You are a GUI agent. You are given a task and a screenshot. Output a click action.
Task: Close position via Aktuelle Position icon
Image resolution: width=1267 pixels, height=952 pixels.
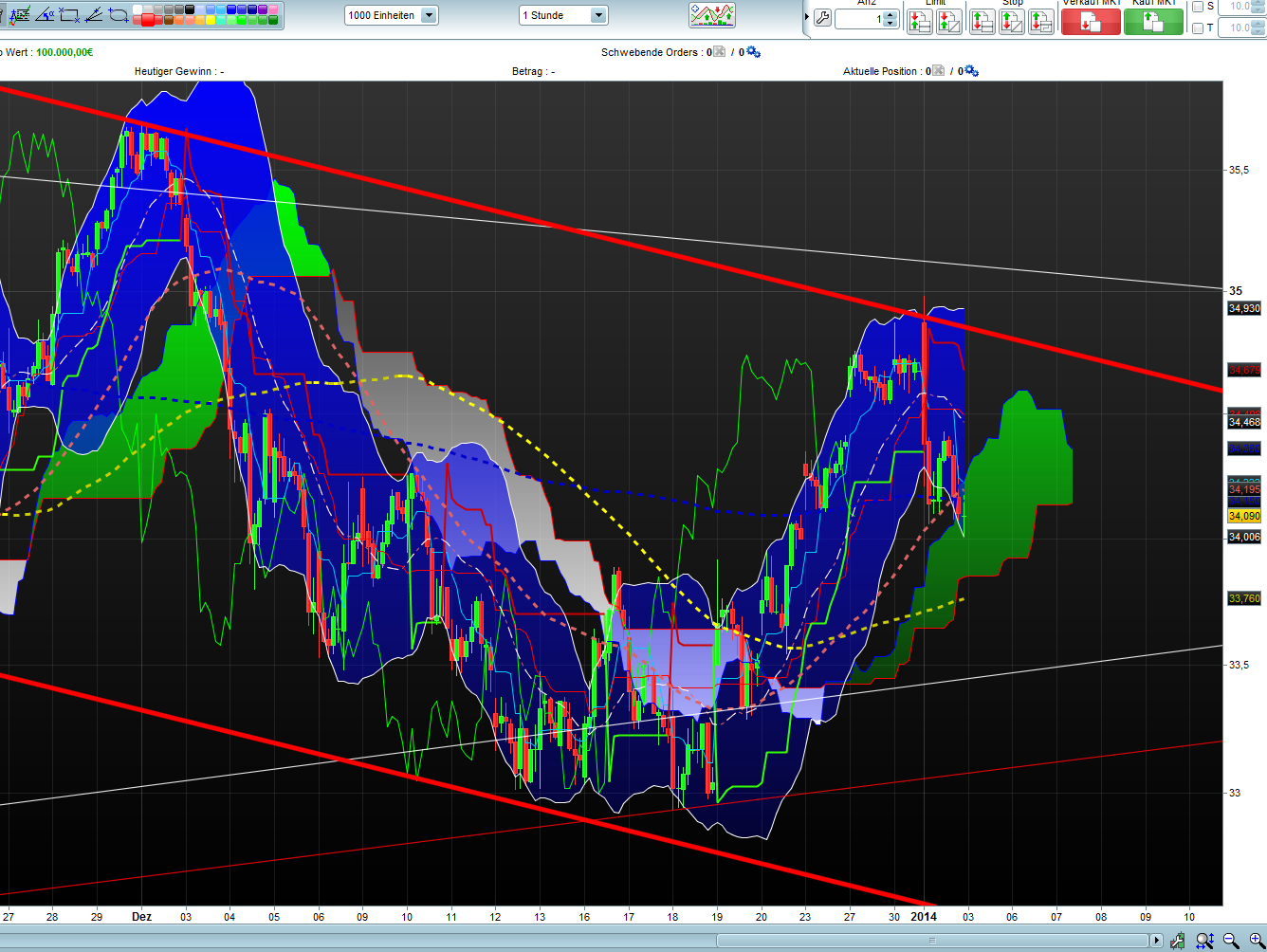coord(938,71)
